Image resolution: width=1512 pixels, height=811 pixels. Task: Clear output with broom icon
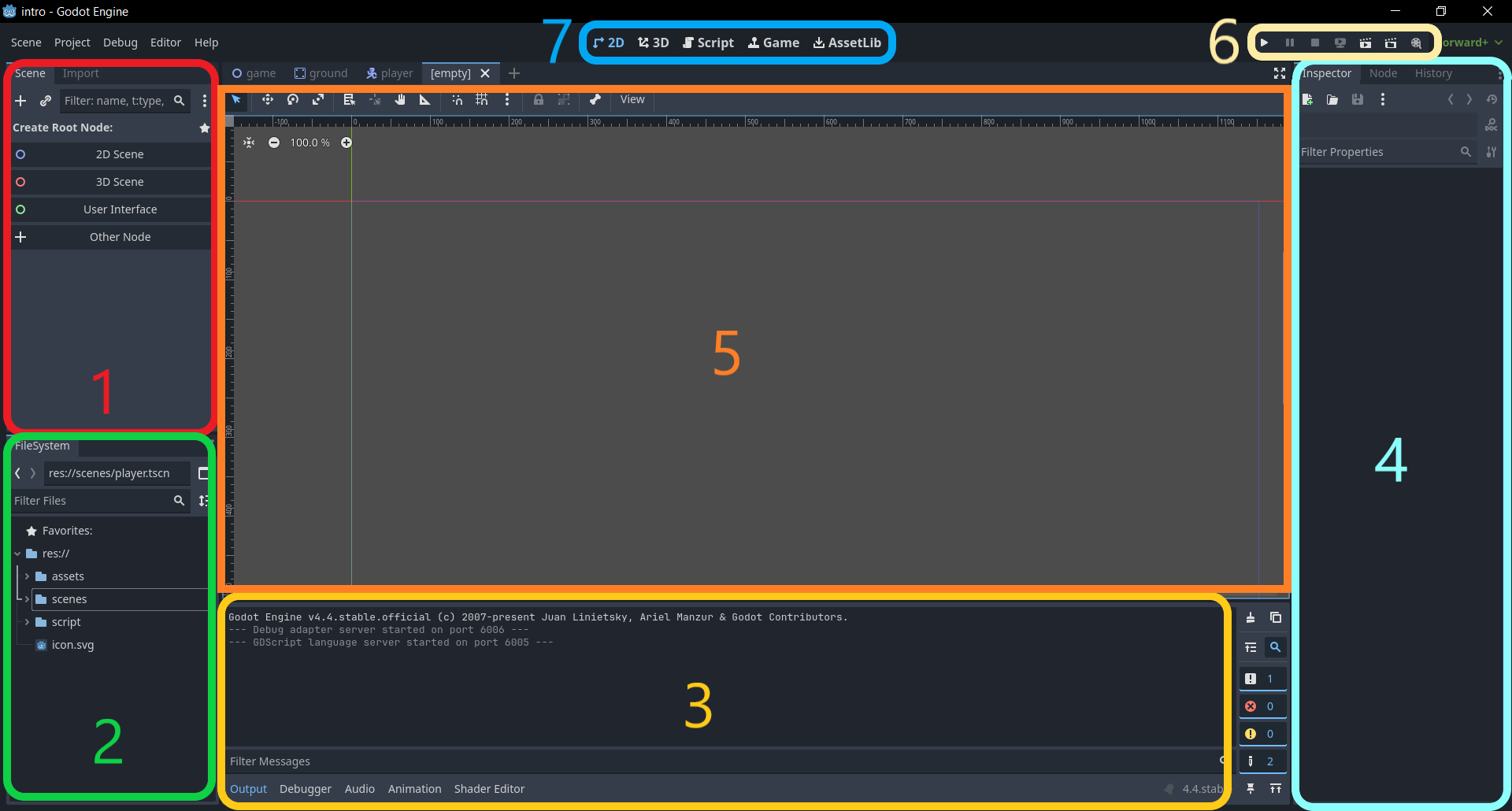(x=1251, y=618)
